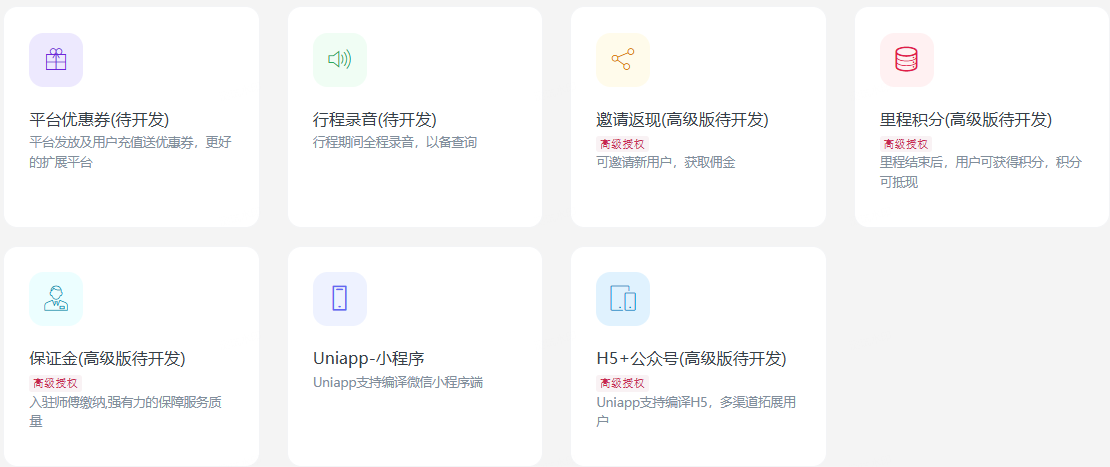Click the 'Uniapp支持编译微信小程序端' description
Viewport: 1110px width, 467px height.
pos(398,382)
